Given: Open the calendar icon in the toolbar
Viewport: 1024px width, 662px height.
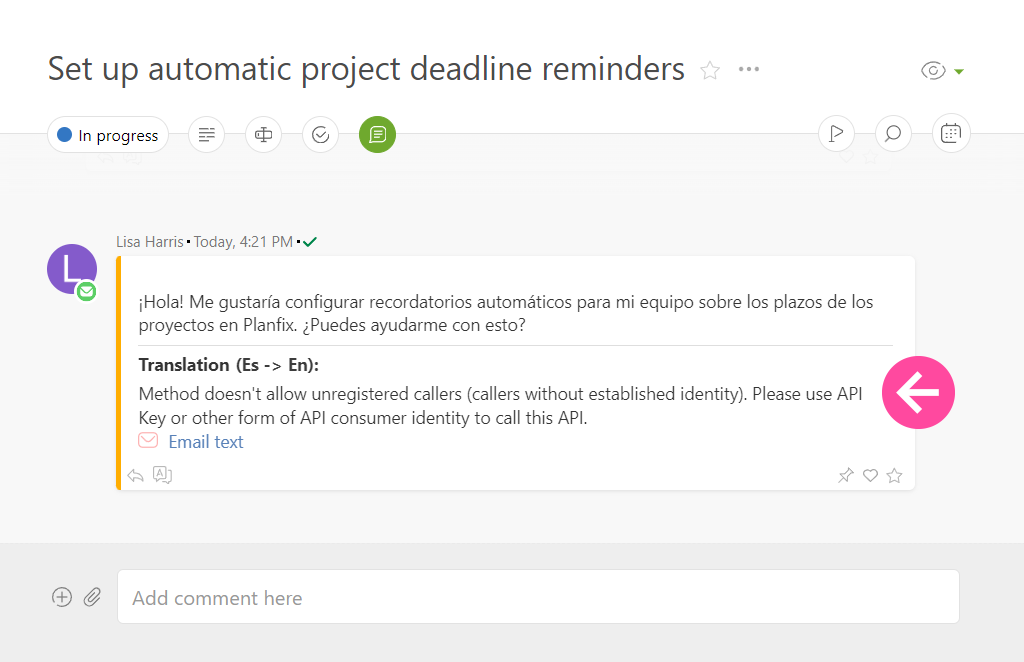Looking at the screenshot, I should (x=951, y=132).
